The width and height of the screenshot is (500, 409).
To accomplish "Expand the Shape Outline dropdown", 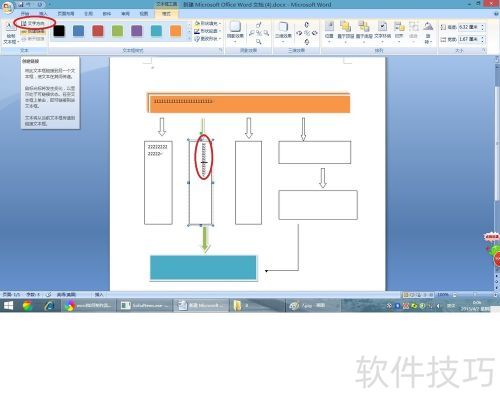I will point(208,31).
